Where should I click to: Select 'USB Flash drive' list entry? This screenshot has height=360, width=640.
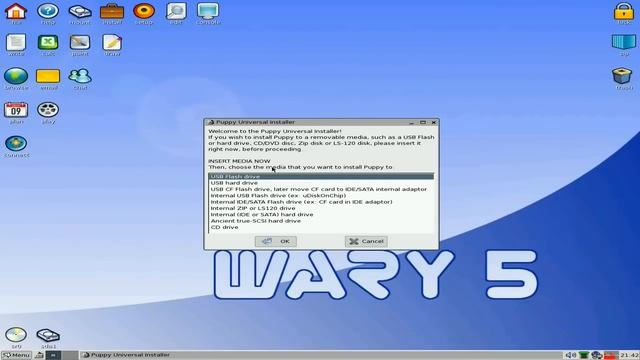coord(321,176)
